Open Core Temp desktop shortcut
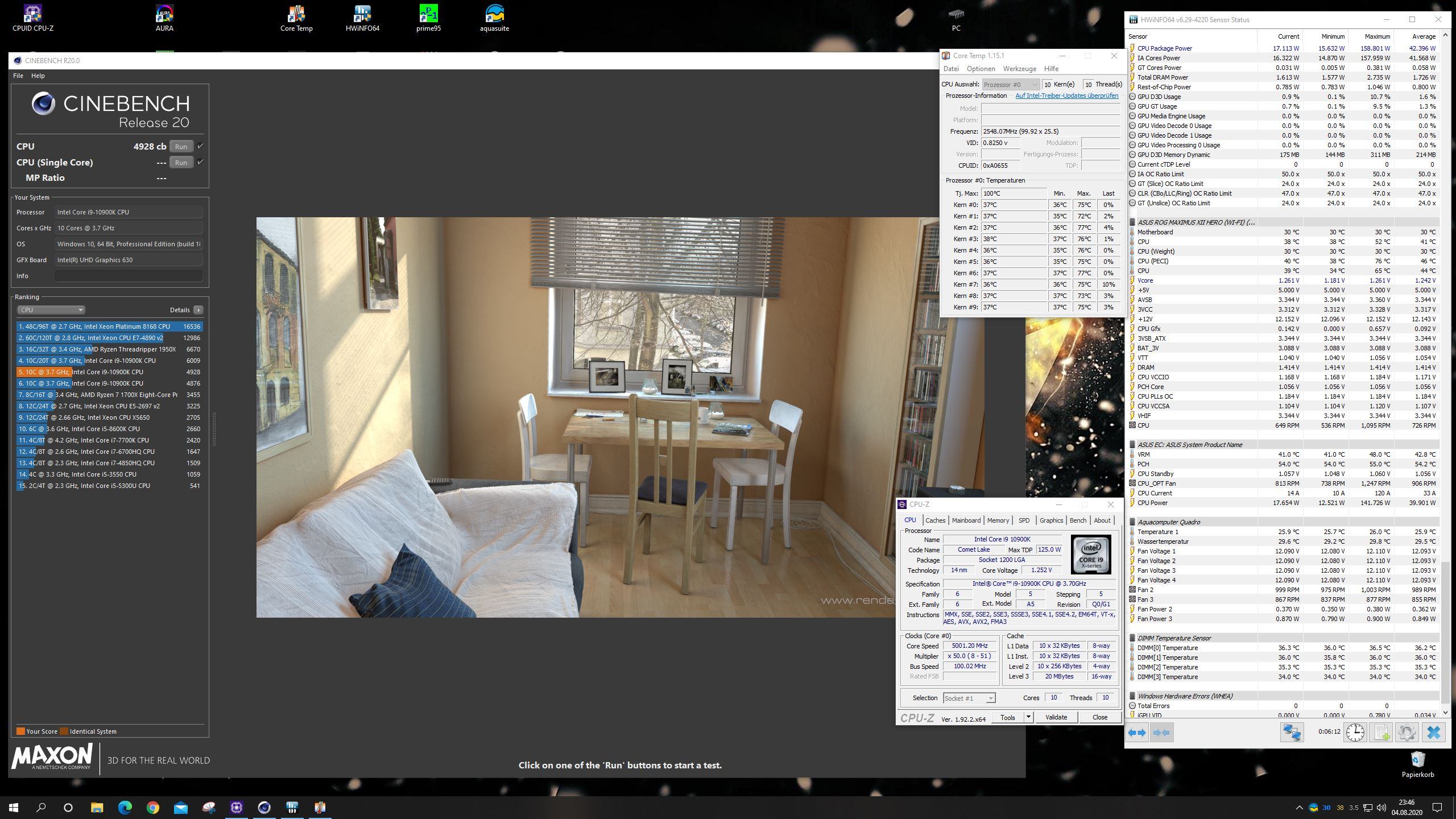 [296, 18]
